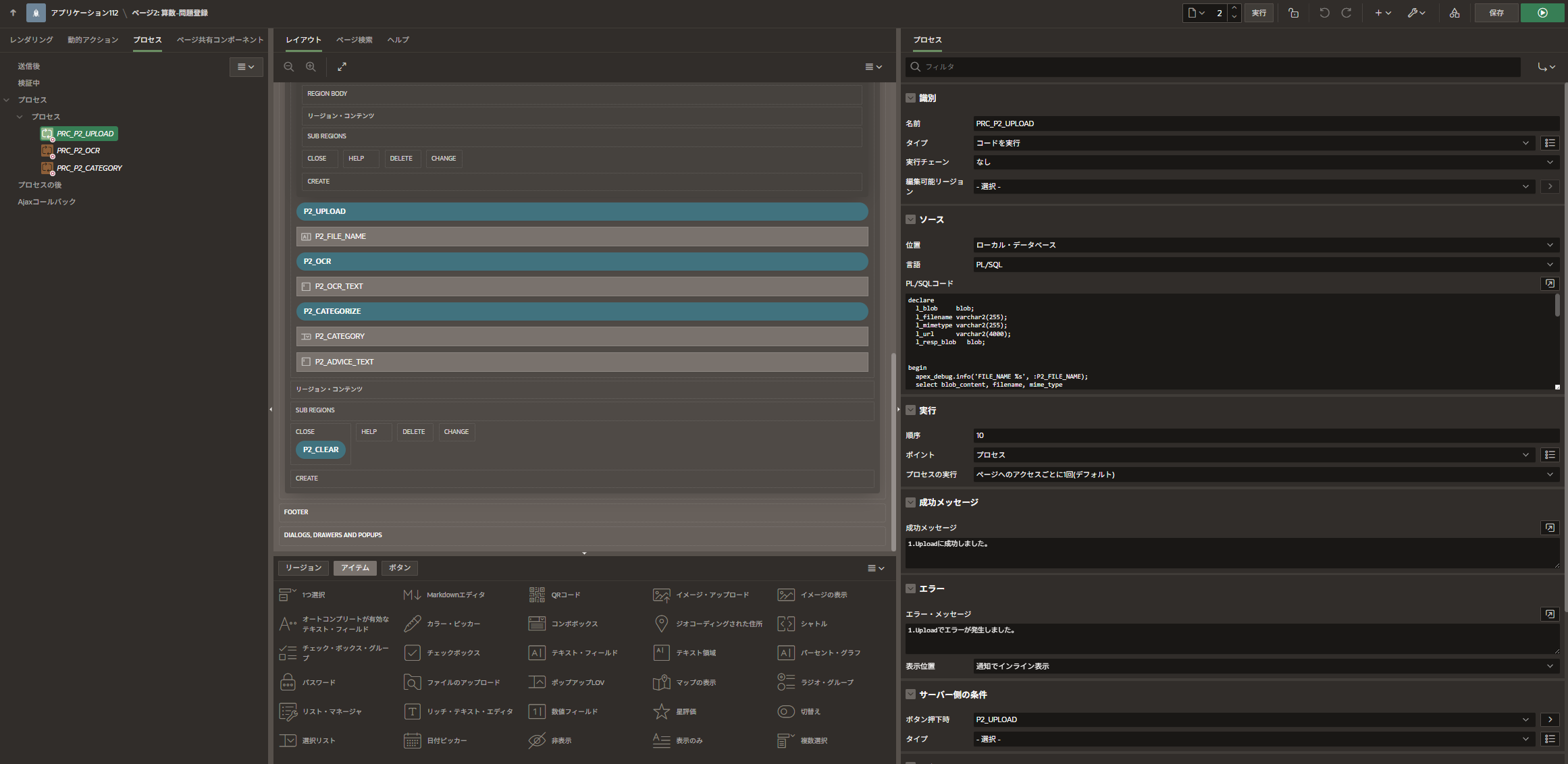The image size is (1568, 764).
Task: Click the redo arrow icon
Action: coord(1346,13)
